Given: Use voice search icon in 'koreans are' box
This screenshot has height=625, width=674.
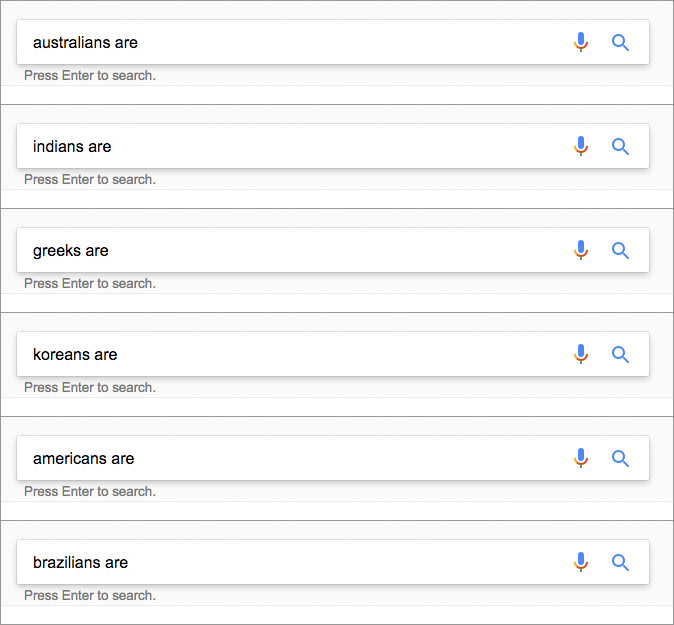Looking at the screenshot, I should tap(581, 354).
